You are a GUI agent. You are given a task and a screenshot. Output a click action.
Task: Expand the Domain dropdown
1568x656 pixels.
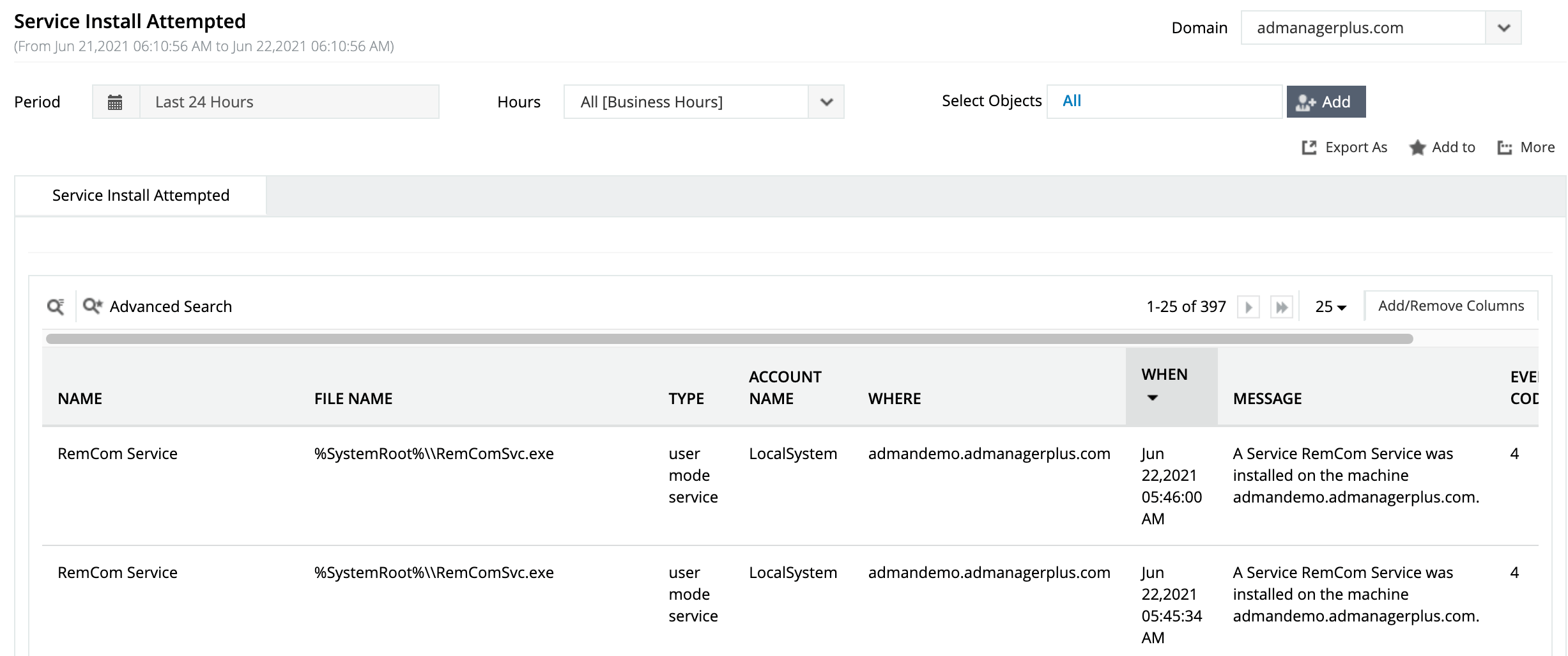1503,28
